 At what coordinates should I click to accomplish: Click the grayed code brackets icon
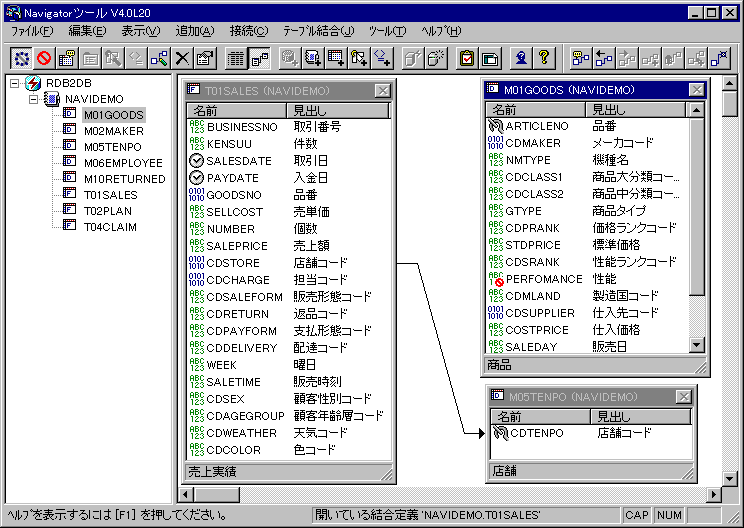click(136, 58)
